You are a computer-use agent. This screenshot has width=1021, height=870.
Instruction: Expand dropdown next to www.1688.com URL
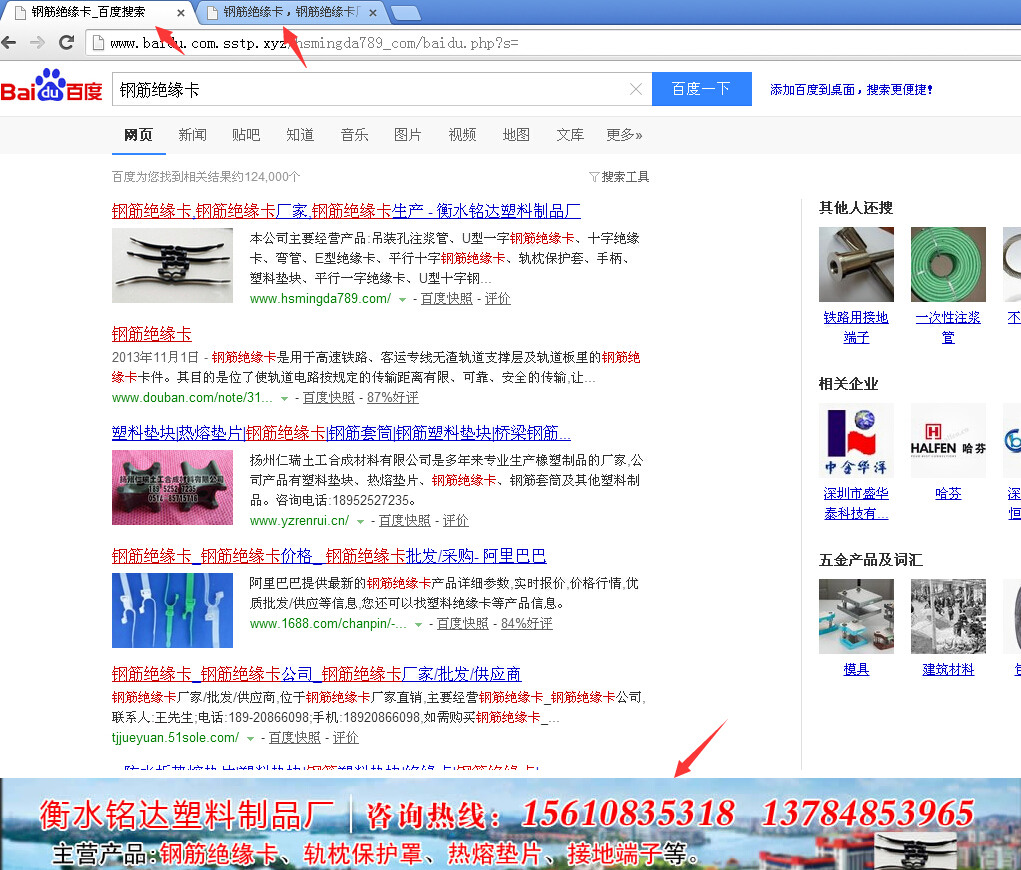pos(419,624)
